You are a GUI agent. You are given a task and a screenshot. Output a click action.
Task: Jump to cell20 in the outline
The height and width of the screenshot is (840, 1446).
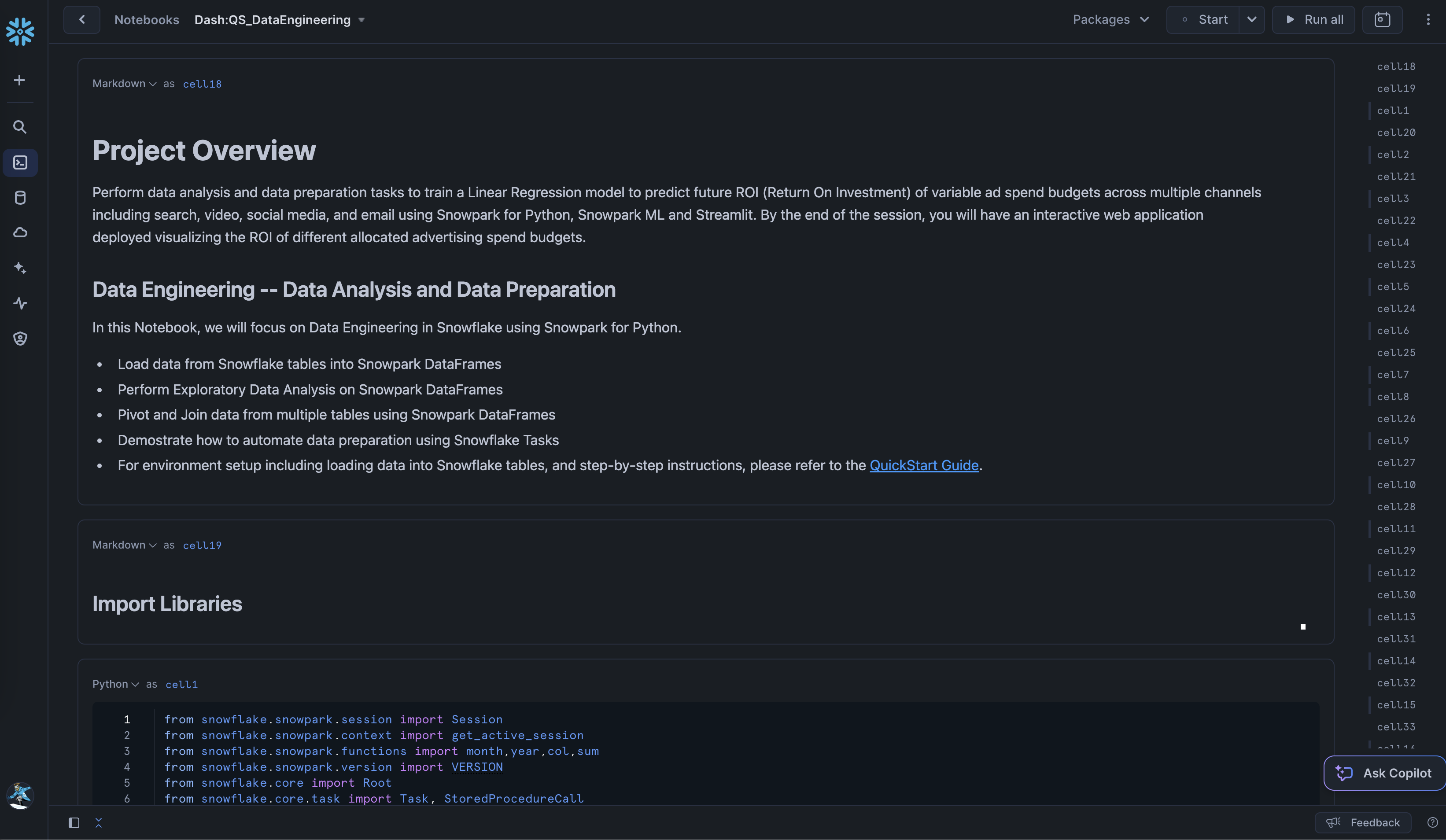(x=1395, y=133)
